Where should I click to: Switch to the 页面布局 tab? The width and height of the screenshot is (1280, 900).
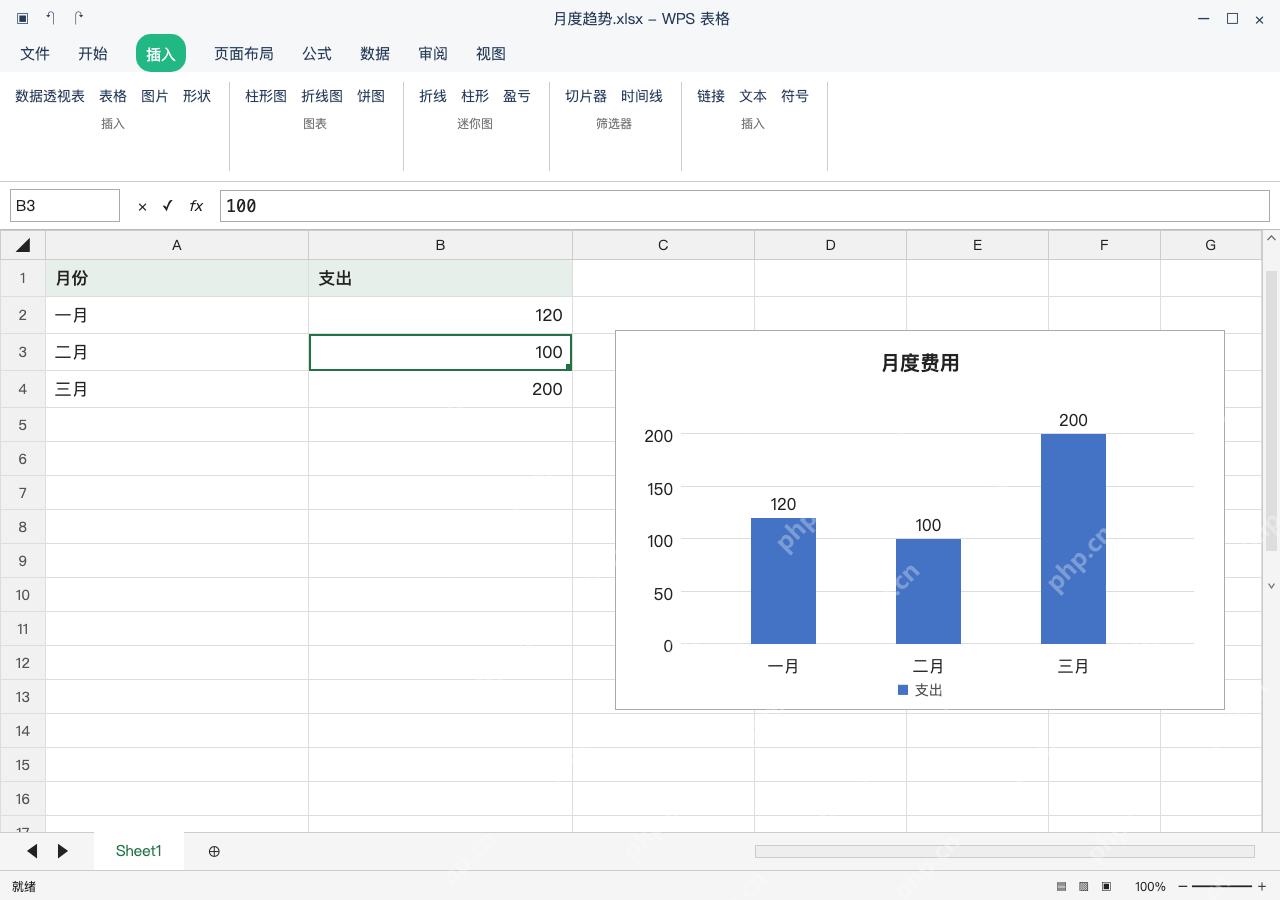[x=244, y=54]
